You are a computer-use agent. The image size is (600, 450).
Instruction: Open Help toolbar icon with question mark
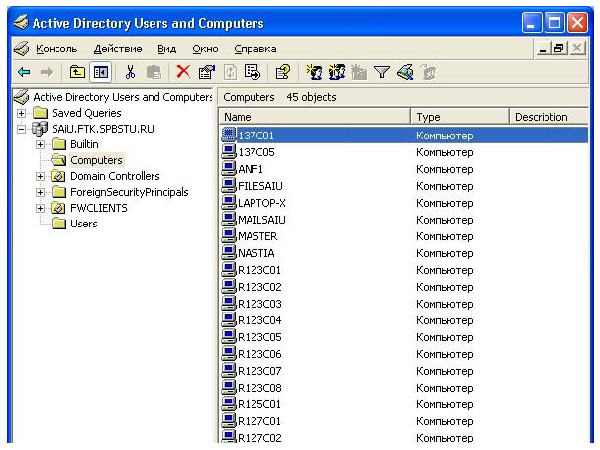pos(283,72)
